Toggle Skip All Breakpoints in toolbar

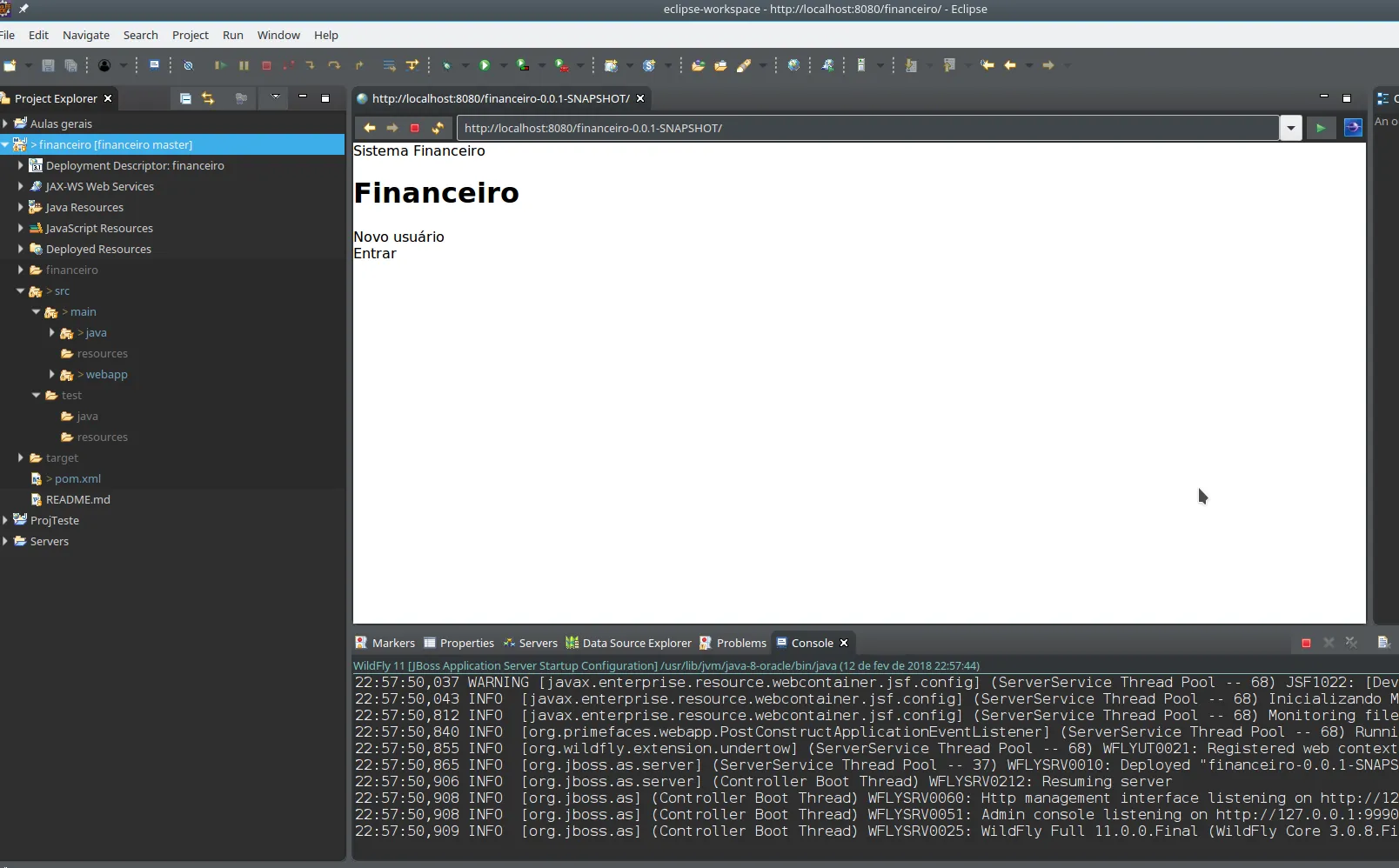(188, 65)
